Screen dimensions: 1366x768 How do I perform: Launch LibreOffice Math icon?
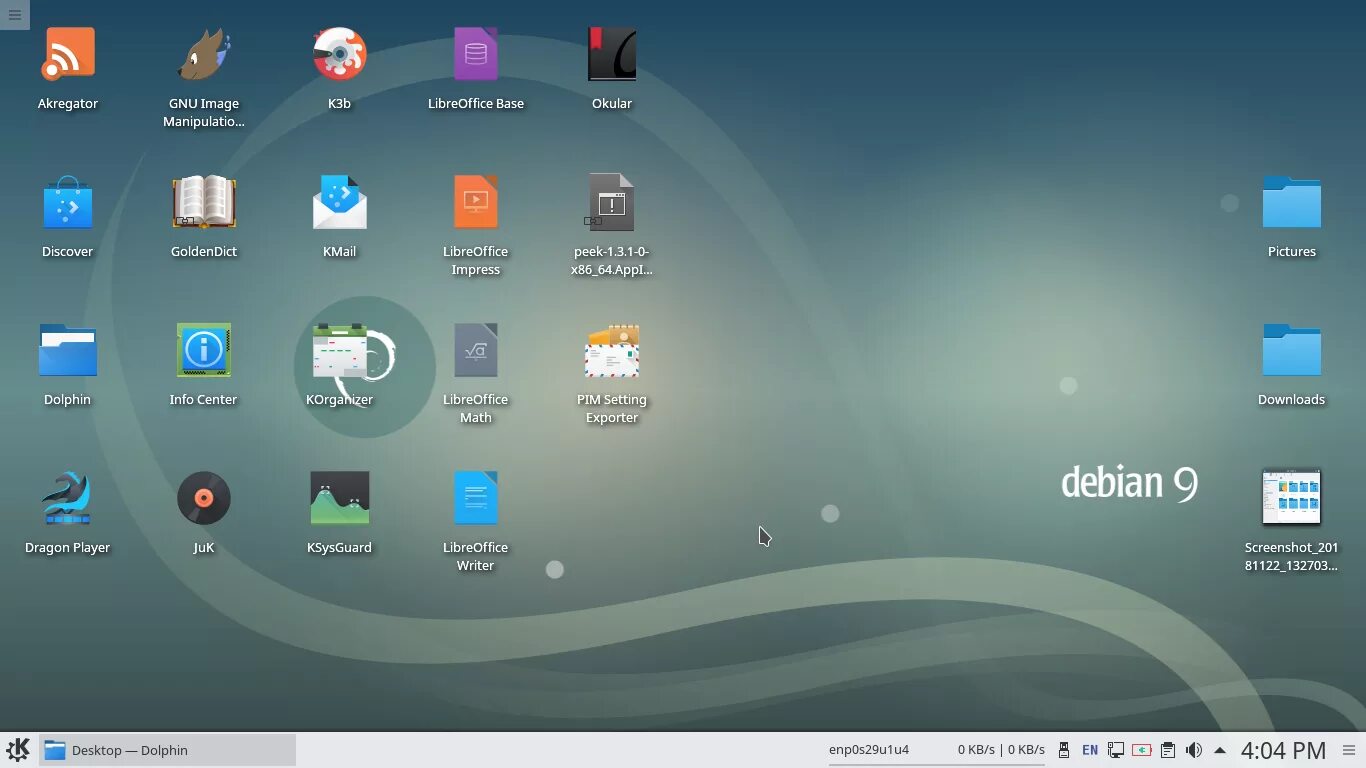tap(476, 351)
